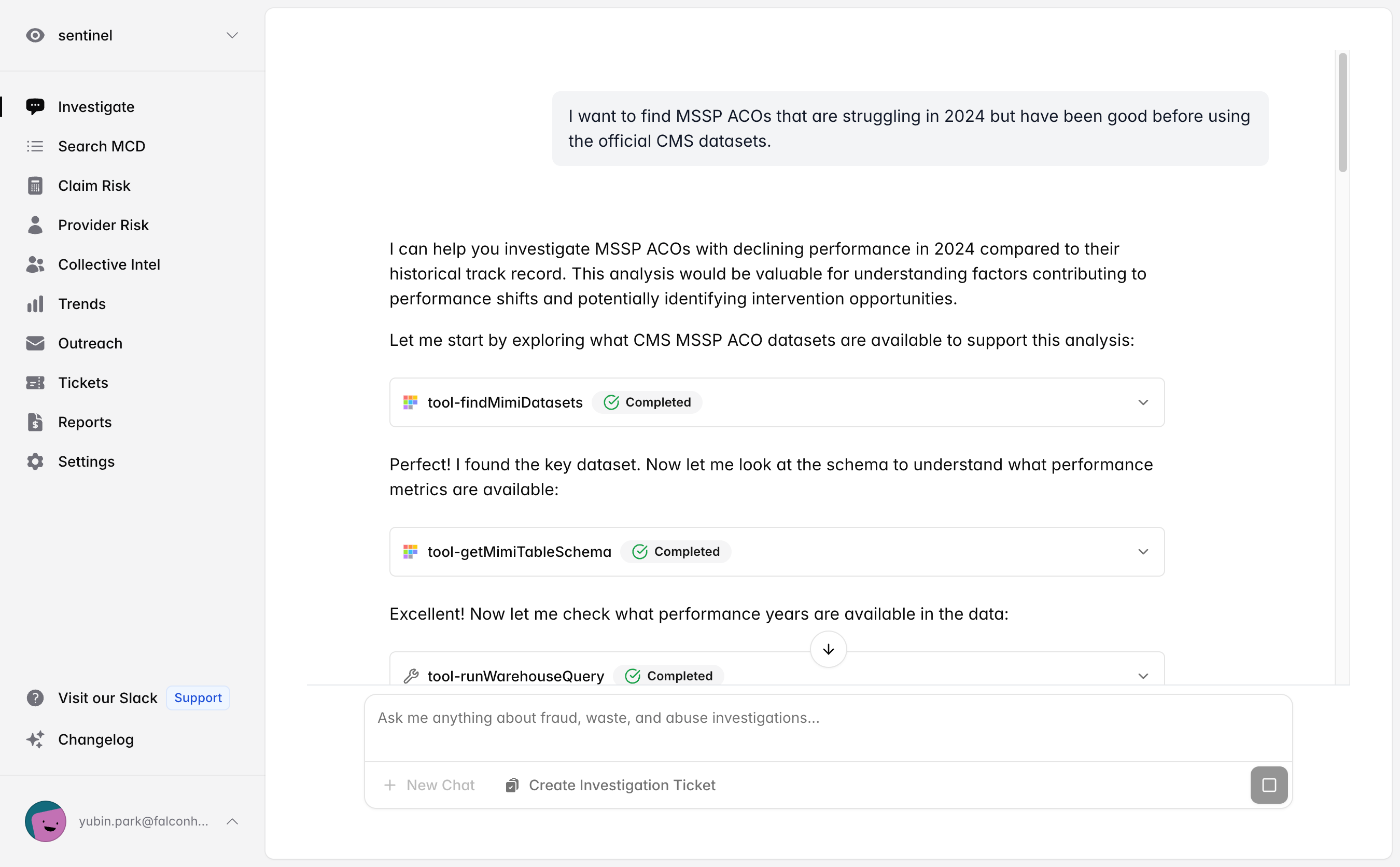
Task: Click the Claim Risk calculator icon
Action: [x=35, y=186]
